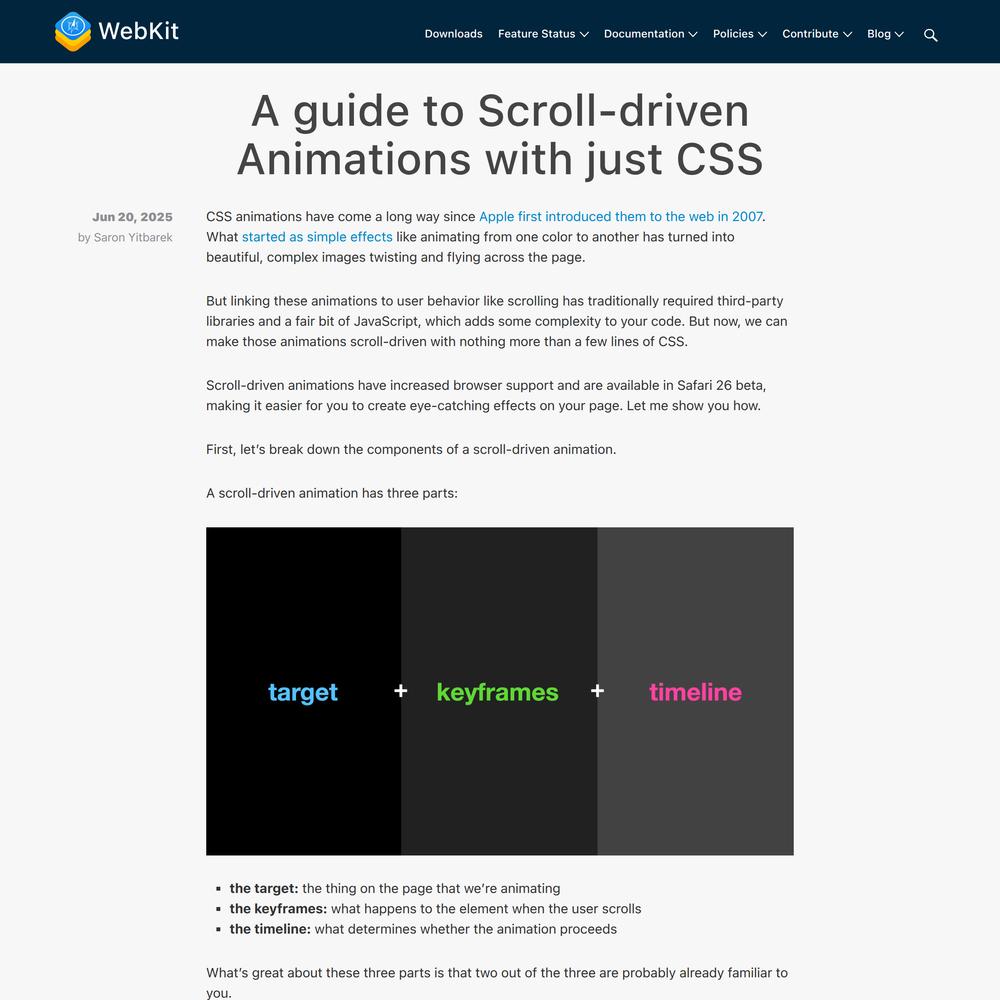Expand the chevron next to Documentation
The image size is (1000, 1000).
692,35
